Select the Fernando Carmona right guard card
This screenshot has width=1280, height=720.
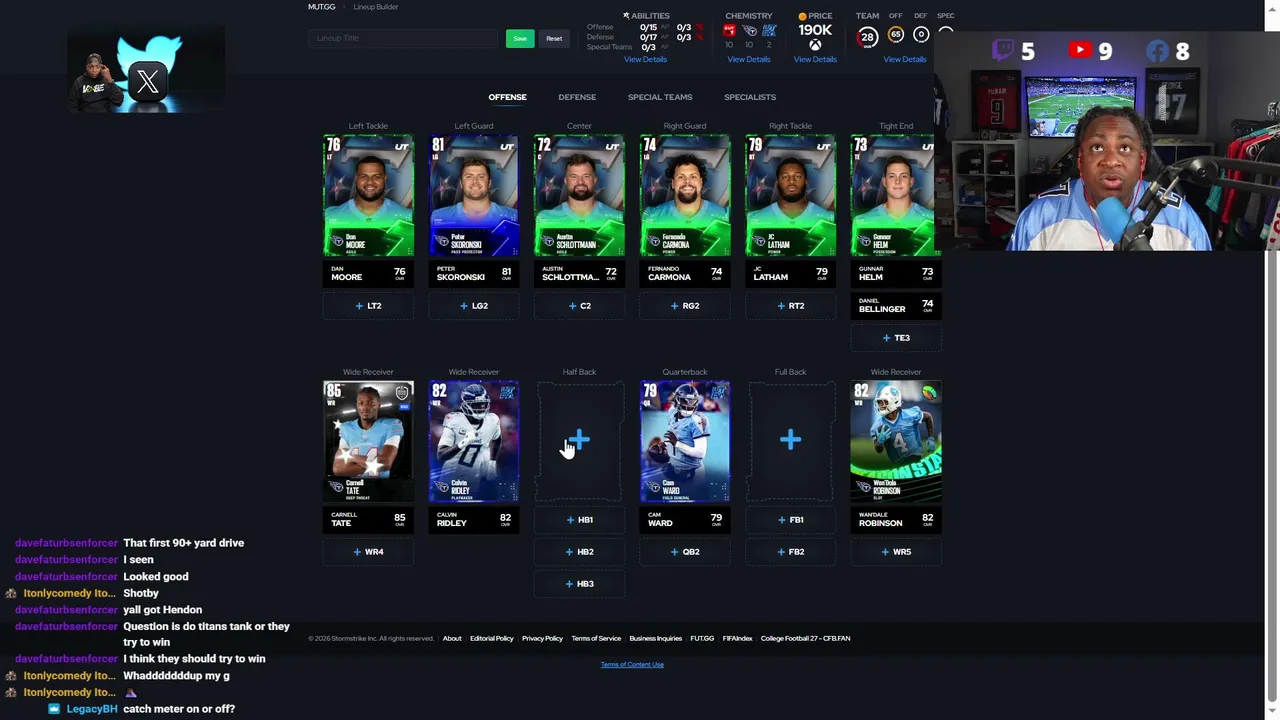click(685, 196)
